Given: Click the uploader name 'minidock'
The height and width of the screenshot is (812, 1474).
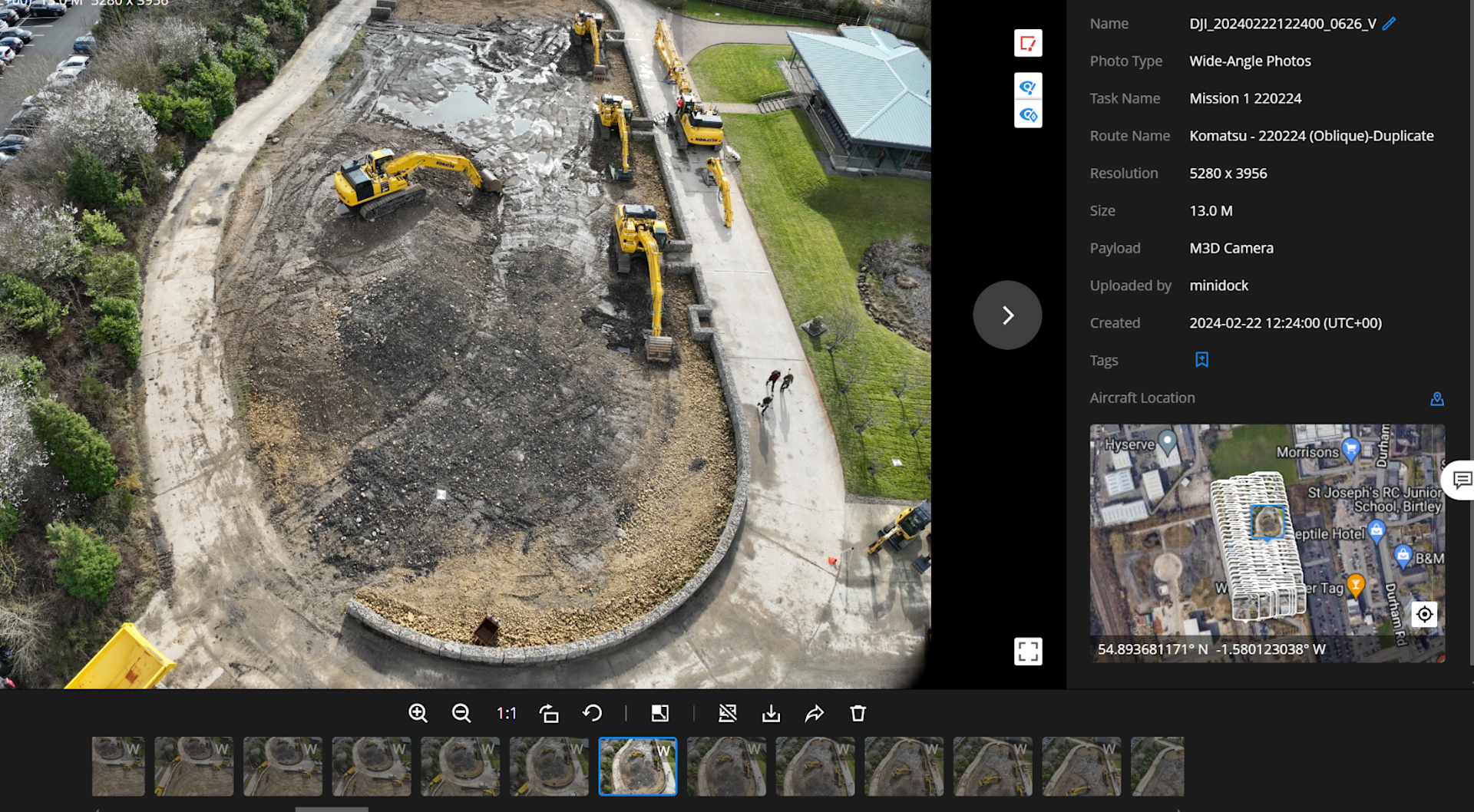Looking at the screenshot, I should point(1219,286).
